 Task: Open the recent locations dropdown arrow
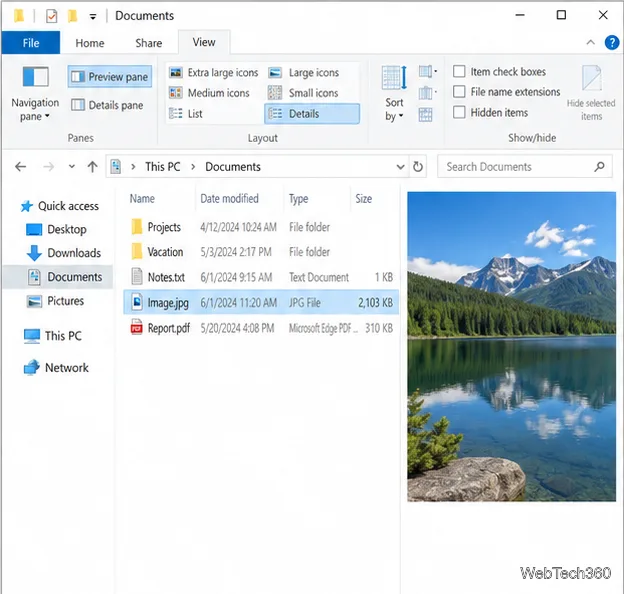tap(72, 166)
